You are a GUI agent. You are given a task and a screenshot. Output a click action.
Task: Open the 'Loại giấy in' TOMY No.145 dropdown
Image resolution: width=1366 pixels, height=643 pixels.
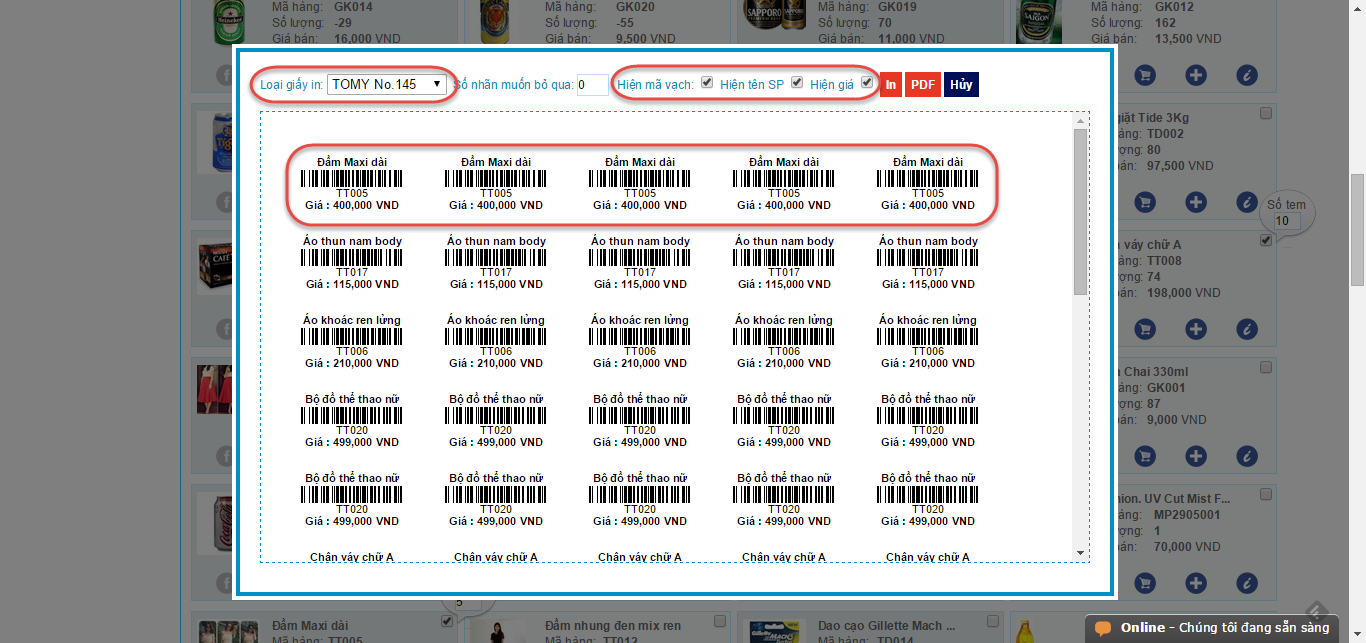coord(387,84)
